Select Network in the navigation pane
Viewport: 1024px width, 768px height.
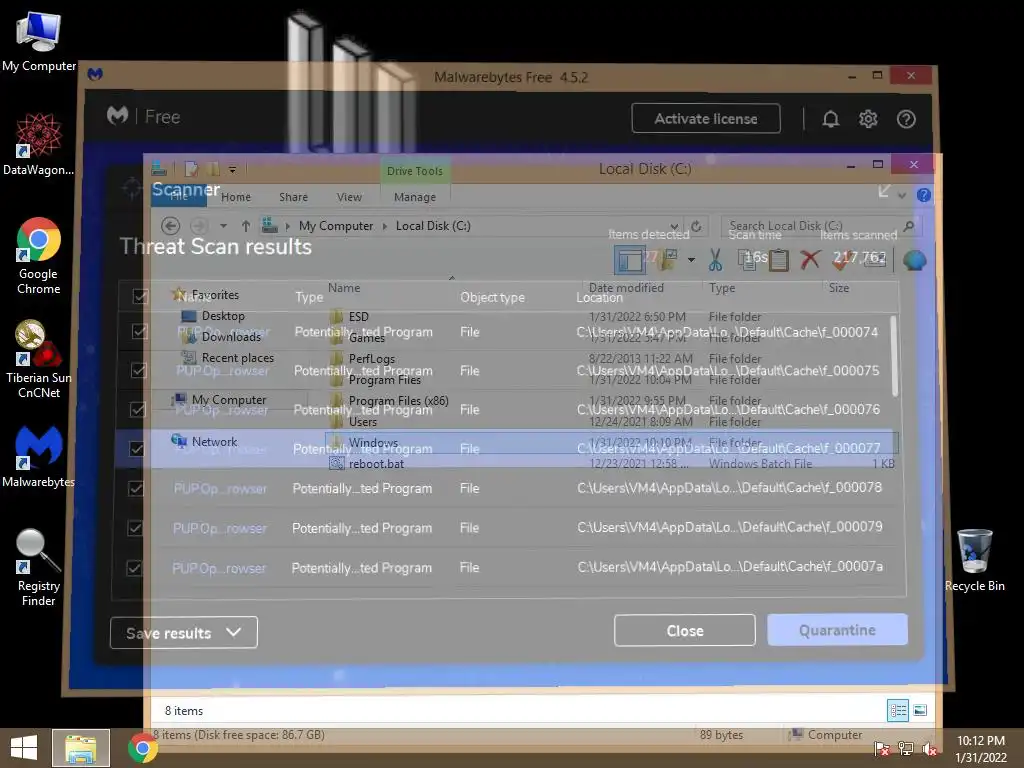[214, 441]
